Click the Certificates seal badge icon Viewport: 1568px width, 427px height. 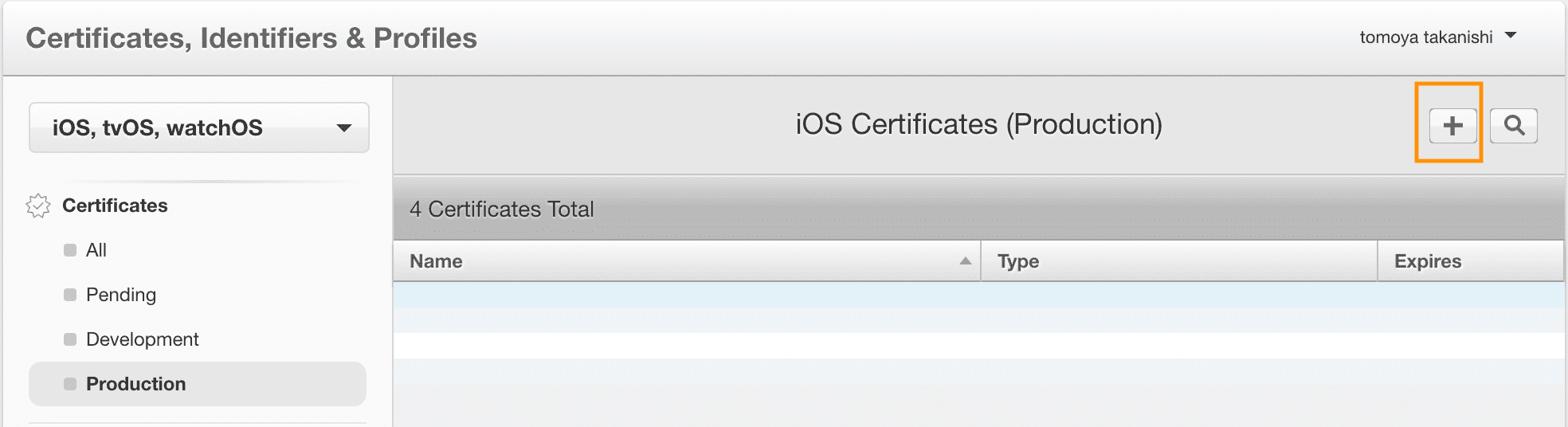[x=38, y=206]
